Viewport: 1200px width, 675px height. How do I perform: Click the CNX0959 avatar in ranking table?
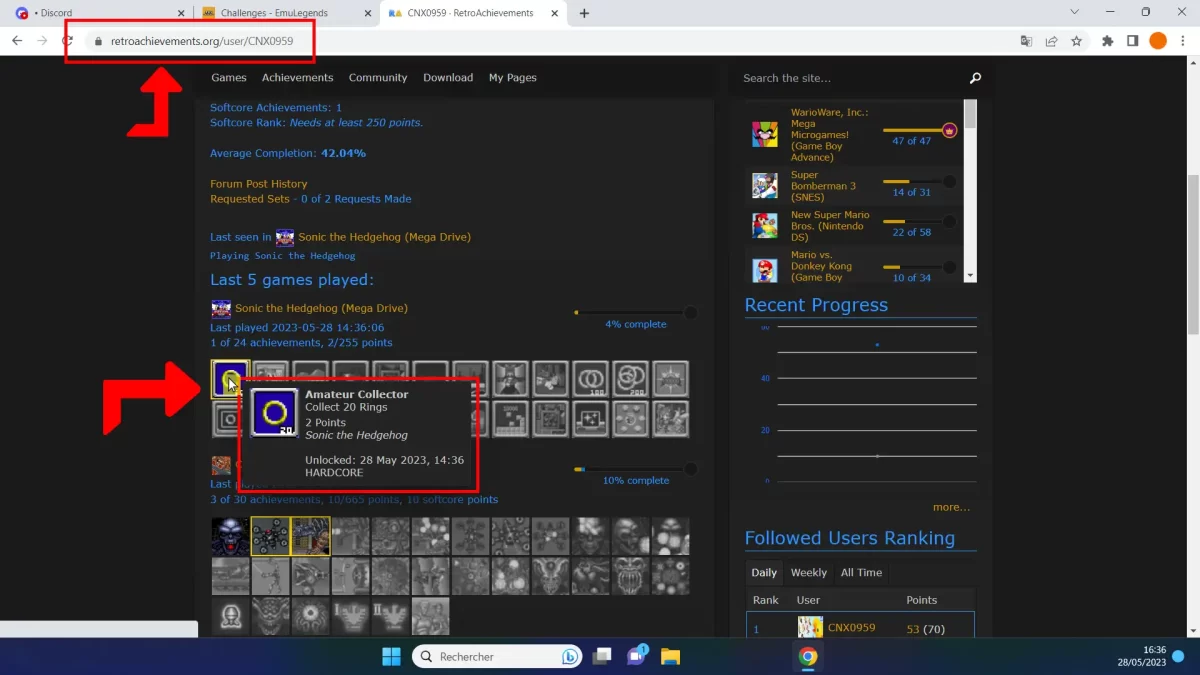coord(810,628)
